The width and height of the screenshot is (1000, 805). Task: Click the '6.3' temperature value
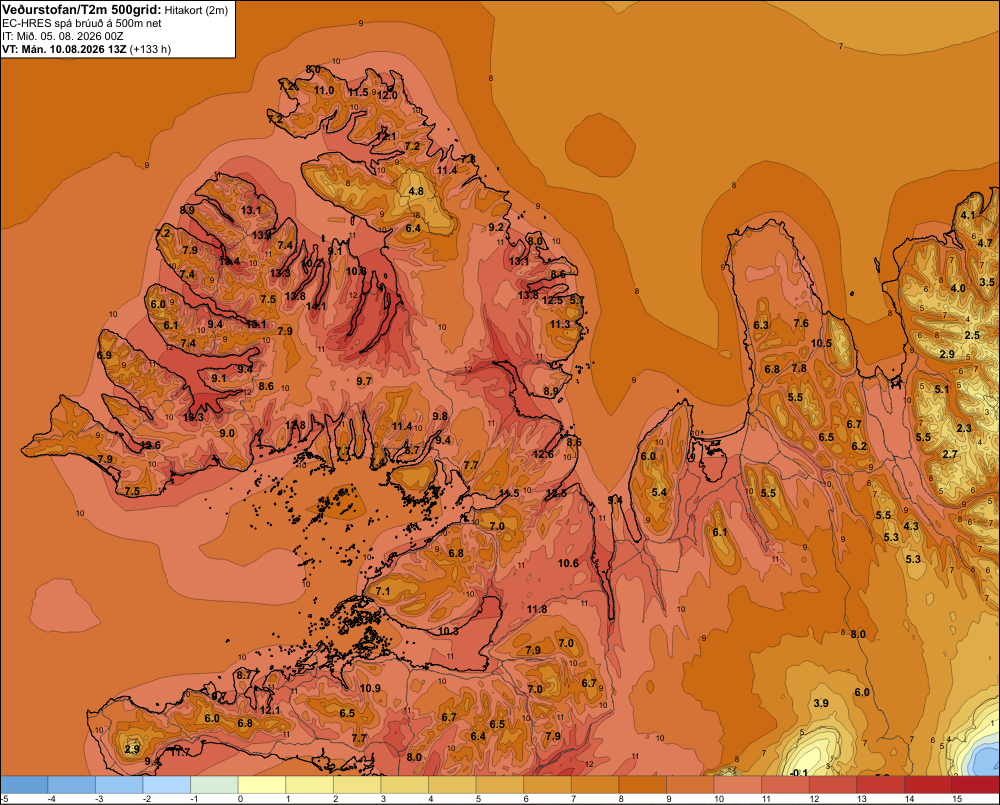761,325
